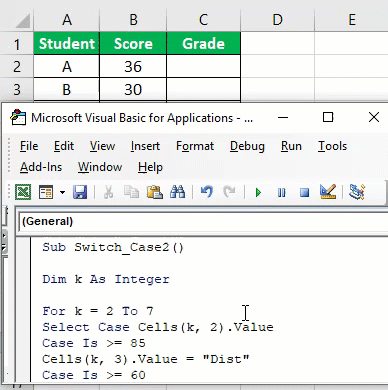Select row 1 header in Excel
Viewport: 388px width, 390px height.
17,44
